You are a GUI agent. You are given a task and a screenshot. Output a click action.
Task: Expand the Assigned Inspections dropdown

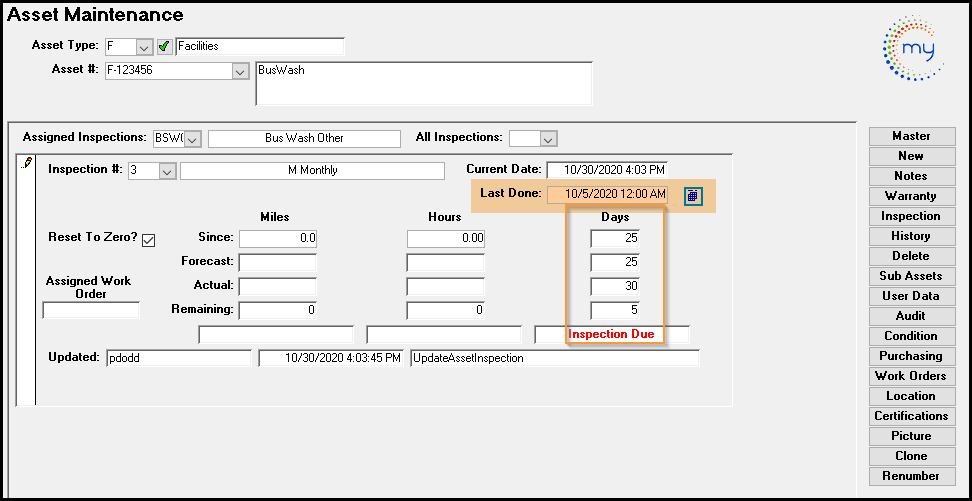tap(193, 139)
